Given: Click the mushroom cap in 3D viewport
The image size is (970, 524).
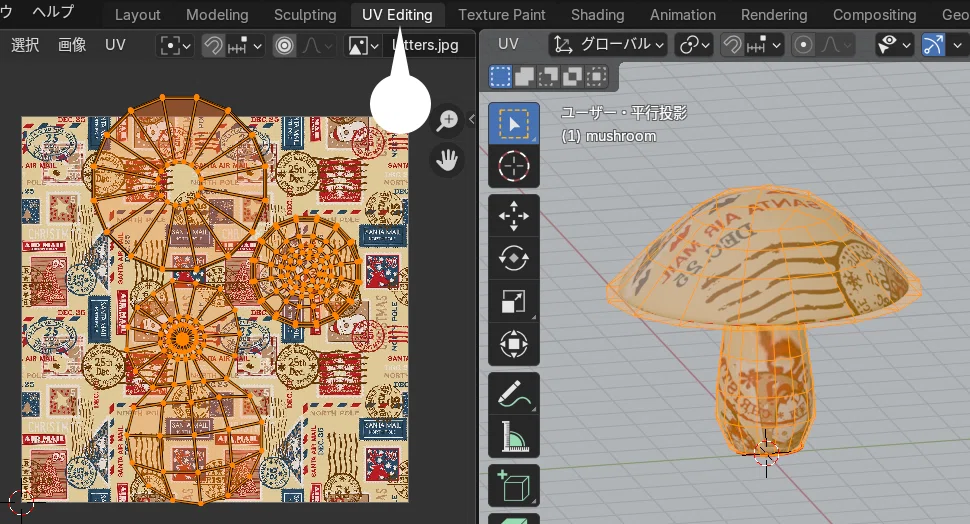Looking at the screenshot, I should click(x=765, y=255).
